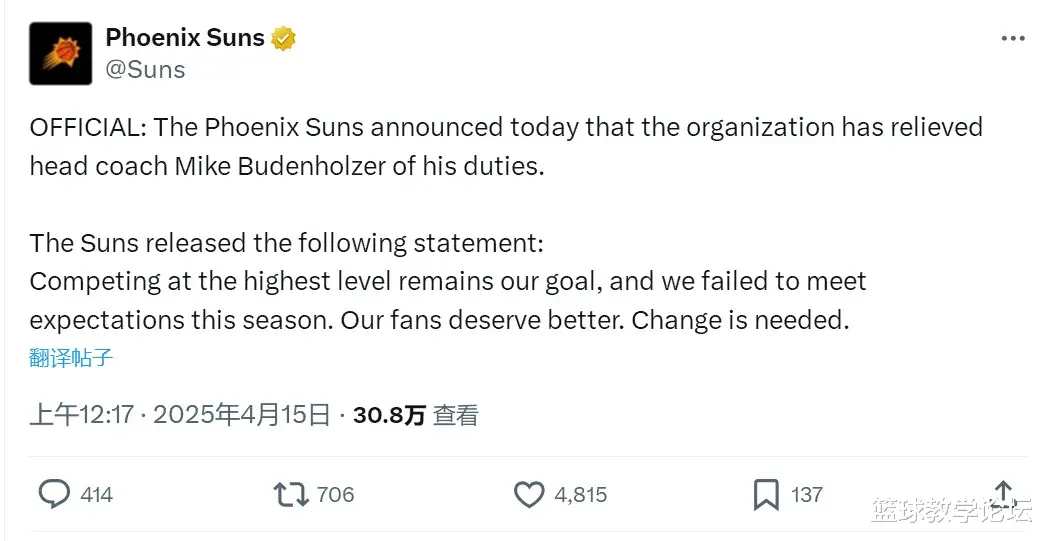Click the 30.8万 查看 view count
The image size is (1046, 541).
[416, 416]
